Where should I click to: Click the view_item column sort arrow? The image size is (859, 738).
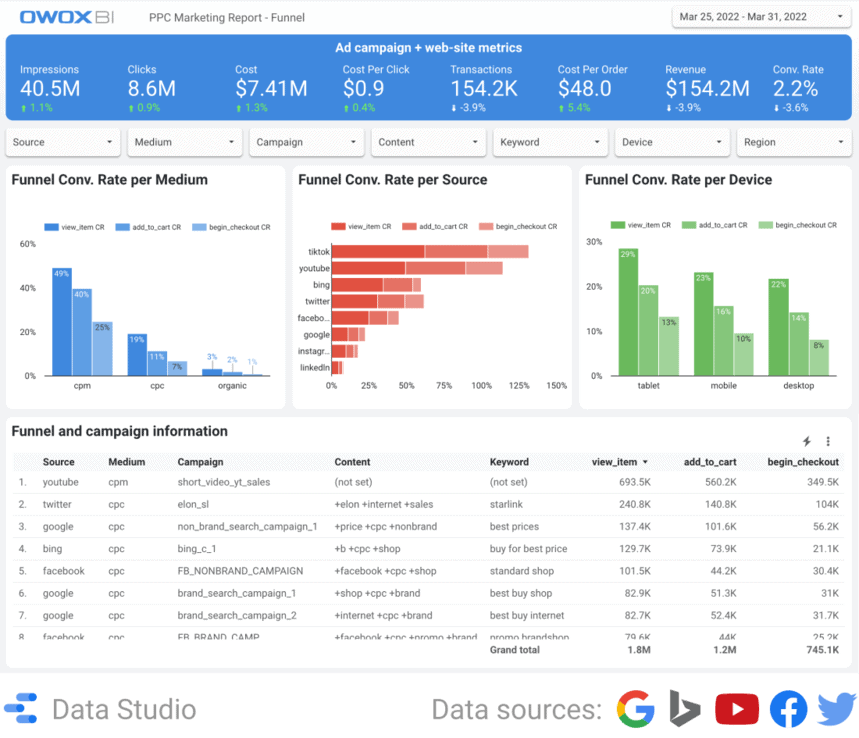coord(645,462)
